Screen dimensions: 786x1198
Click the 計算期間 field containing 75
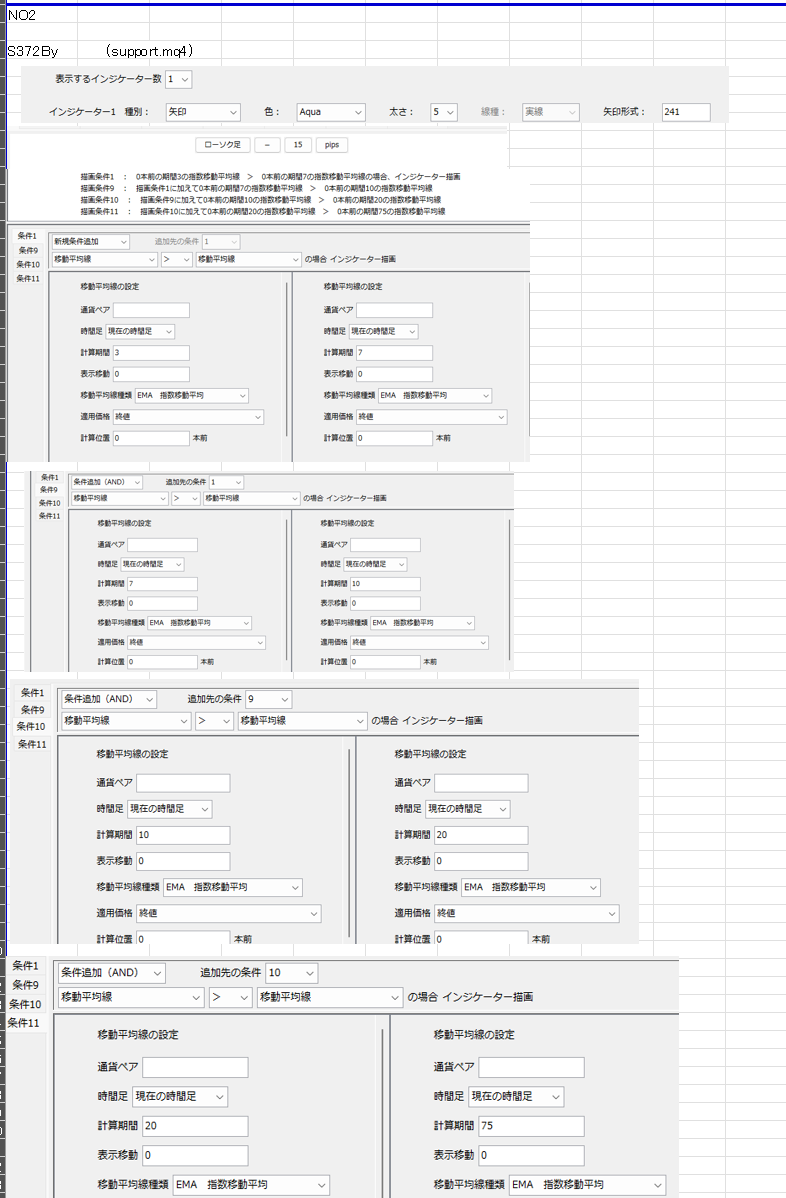530,1126
